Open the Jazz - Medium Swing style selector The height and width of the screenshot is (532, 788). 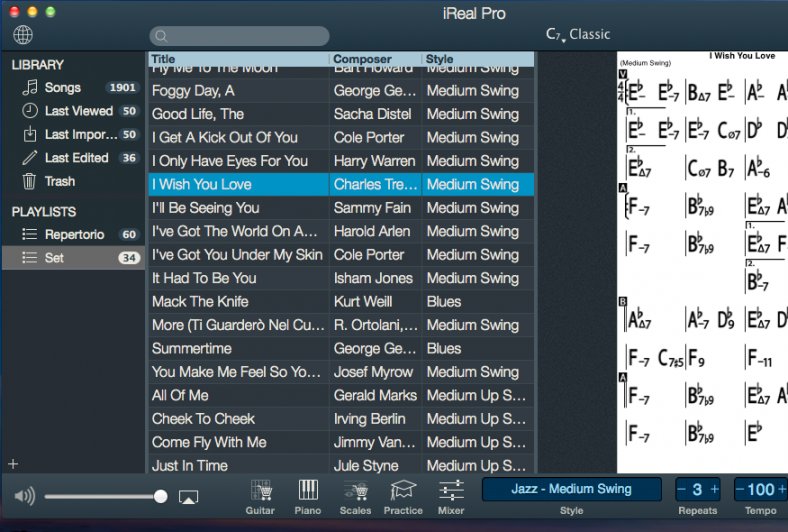coord(571,489)
